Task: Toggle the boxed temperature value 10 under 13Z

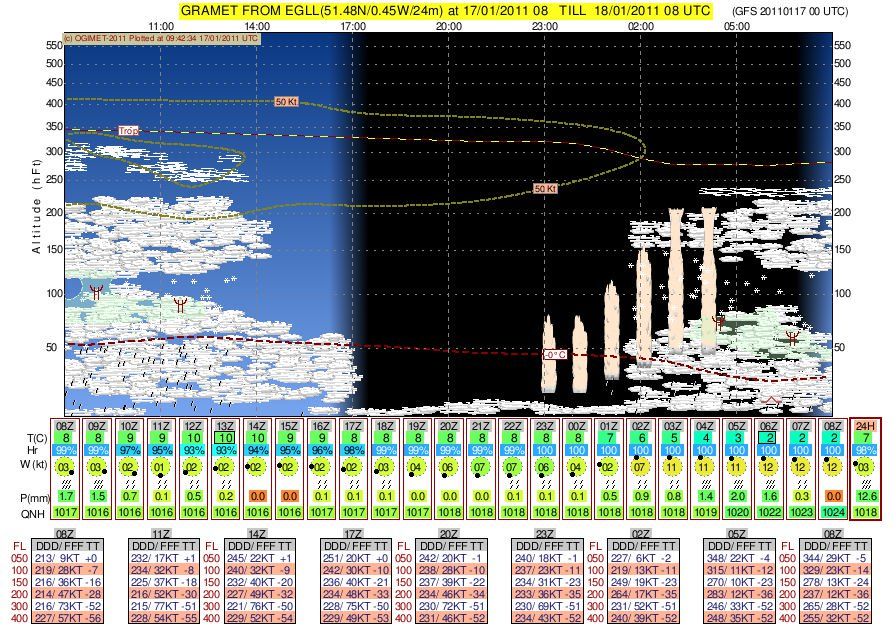Action: point(225,437)
